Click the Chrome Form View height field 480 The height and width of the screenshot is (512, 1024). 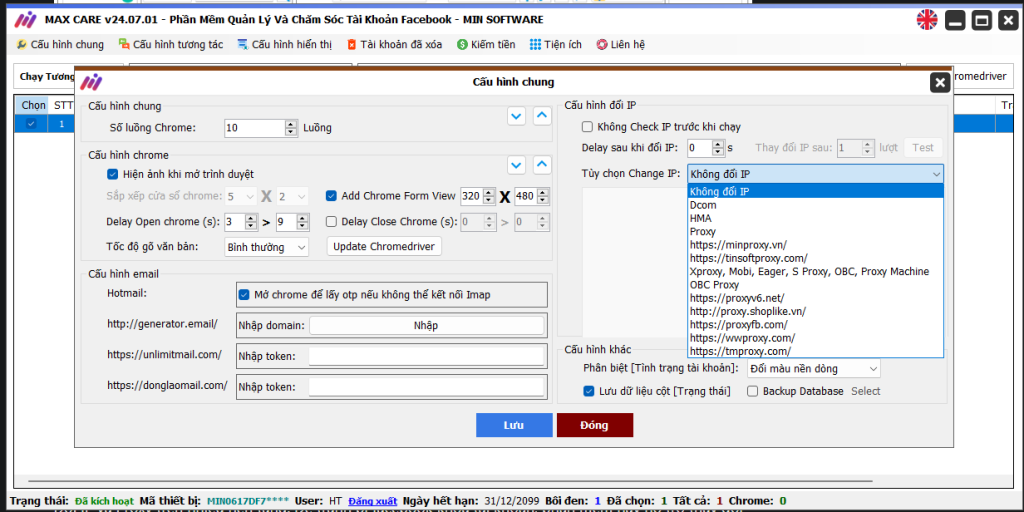[526, 196]
